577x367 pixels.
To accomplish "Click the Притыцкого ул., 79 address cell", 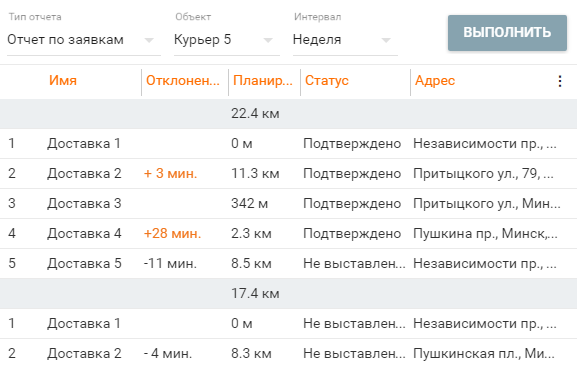I will pos(483,173).
